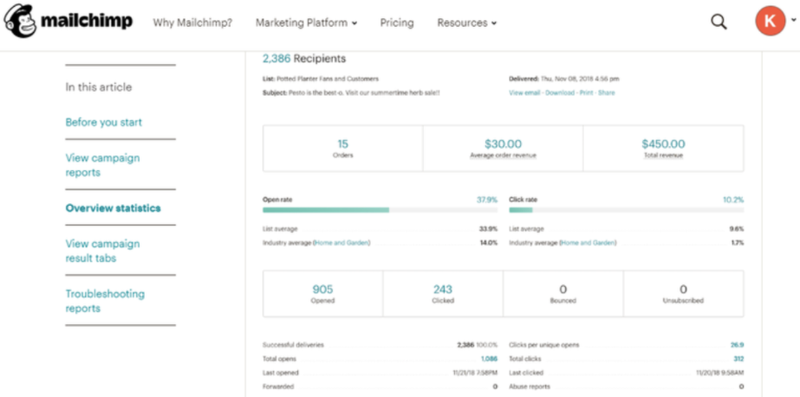Screen dimensions: 800x397
Task: Click the Delivered date line
Action: pyautogui.click(x=564, y=79)
